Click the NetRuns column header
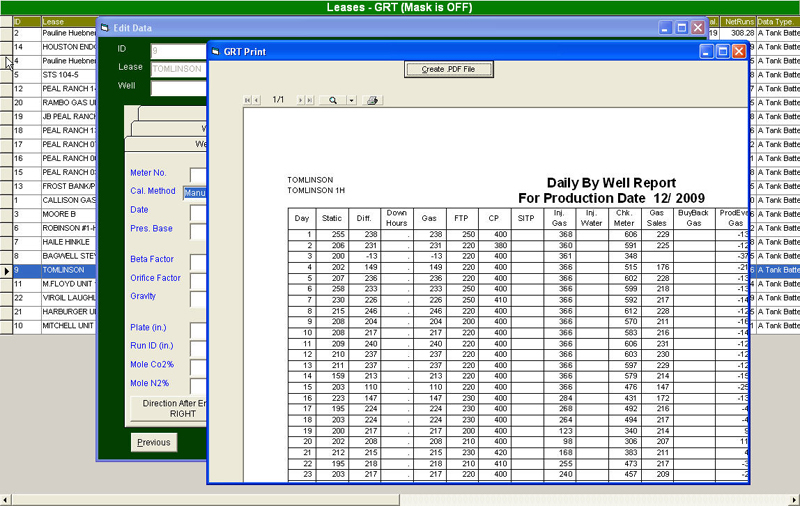This screenshot has width=800, height=506. [738, 21]
